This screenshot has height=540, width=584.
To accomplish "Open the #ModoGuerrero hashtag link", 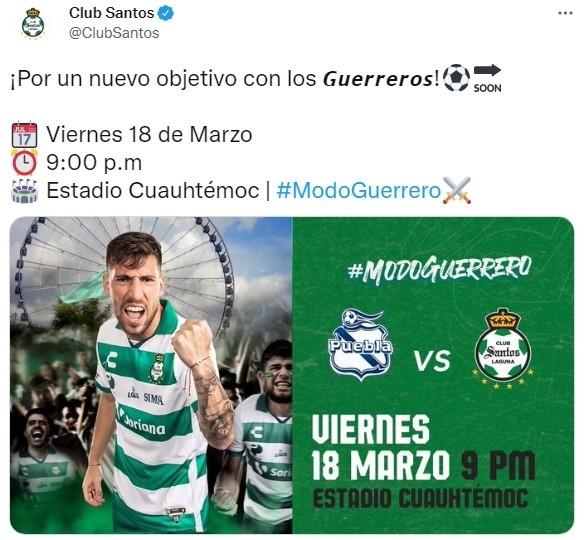I will coord(359,191).
